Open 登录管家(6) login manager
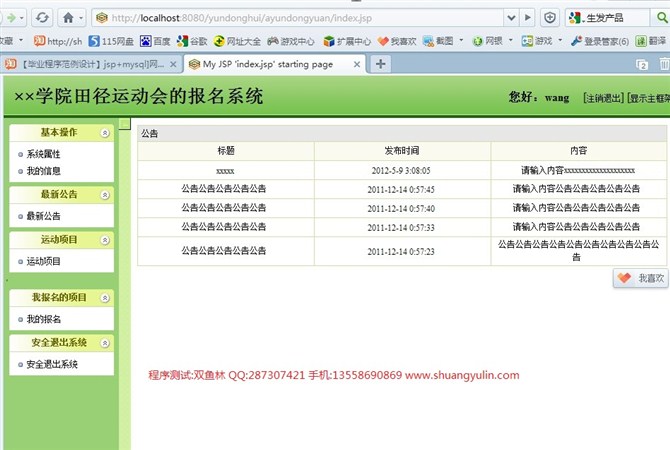Image resolution: width=670 pixels, height=450 pixels. click(600, 41)
